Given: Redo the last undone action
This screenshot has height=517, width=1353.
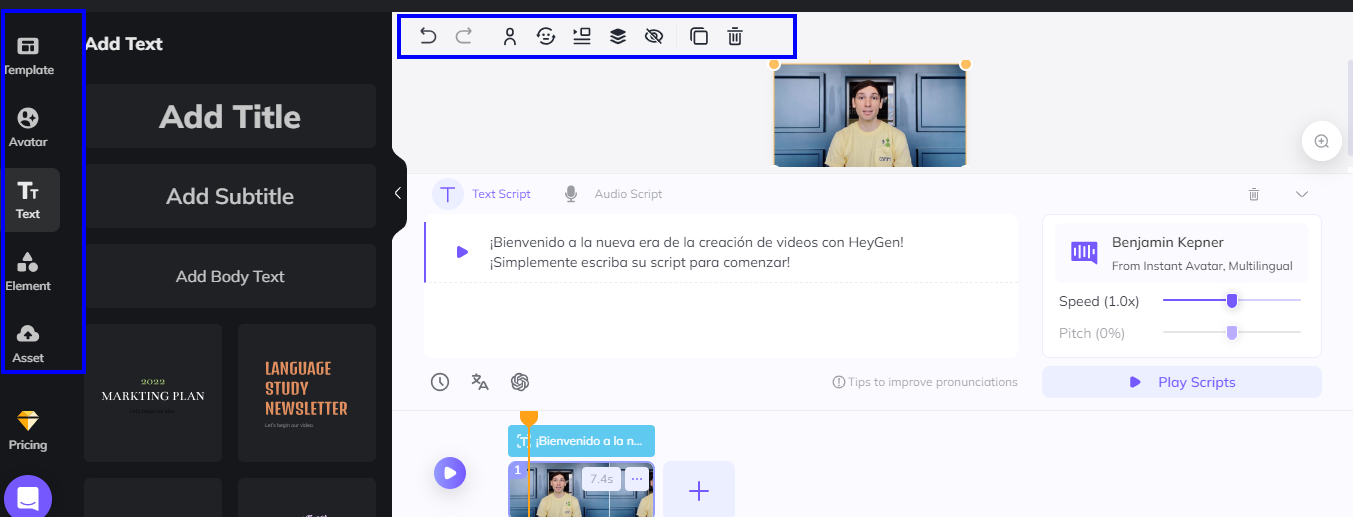Looking at the screenshot, I should point(464,37).
